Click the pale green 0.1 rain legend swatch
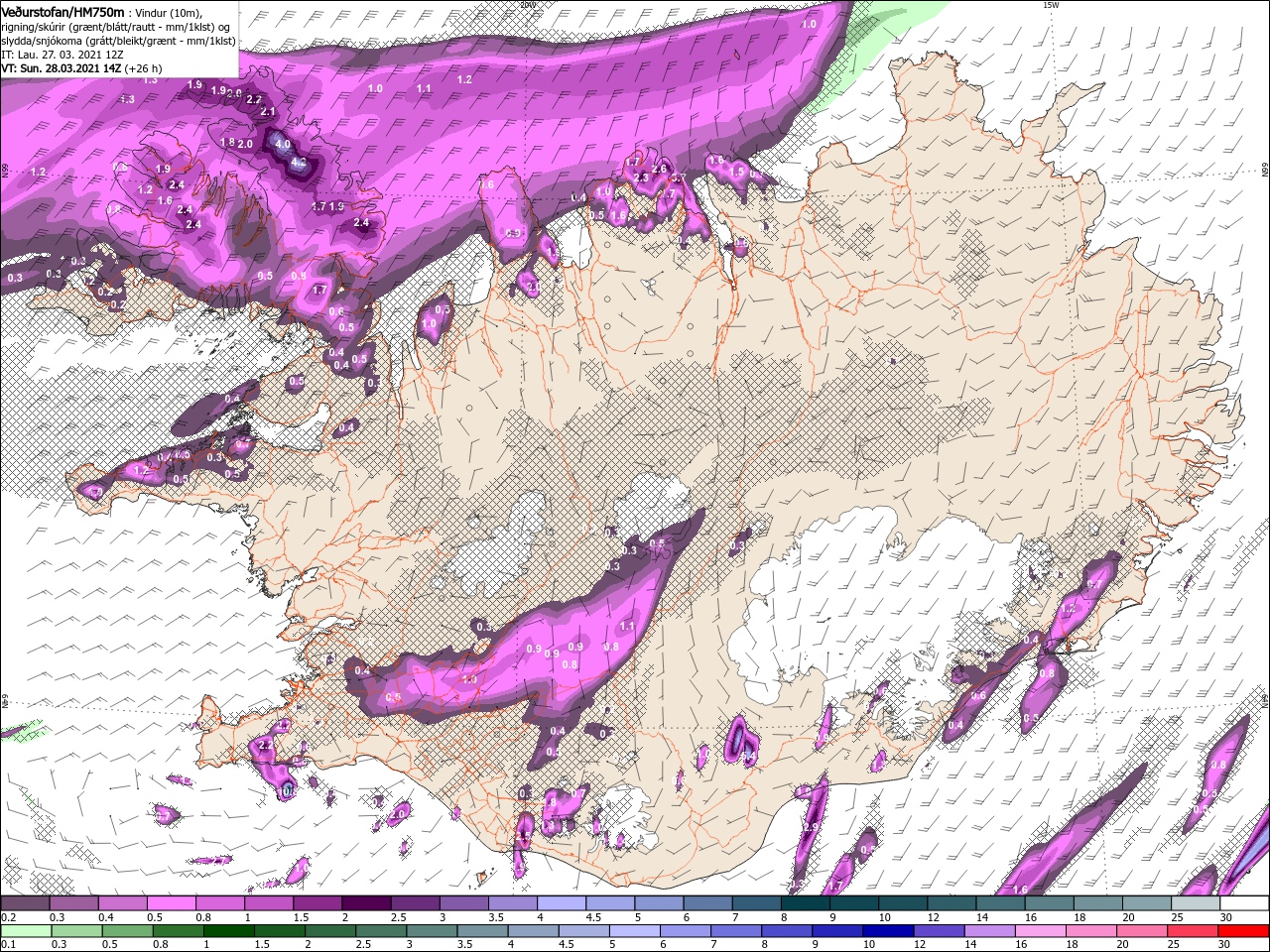 (x=25, y=930)
